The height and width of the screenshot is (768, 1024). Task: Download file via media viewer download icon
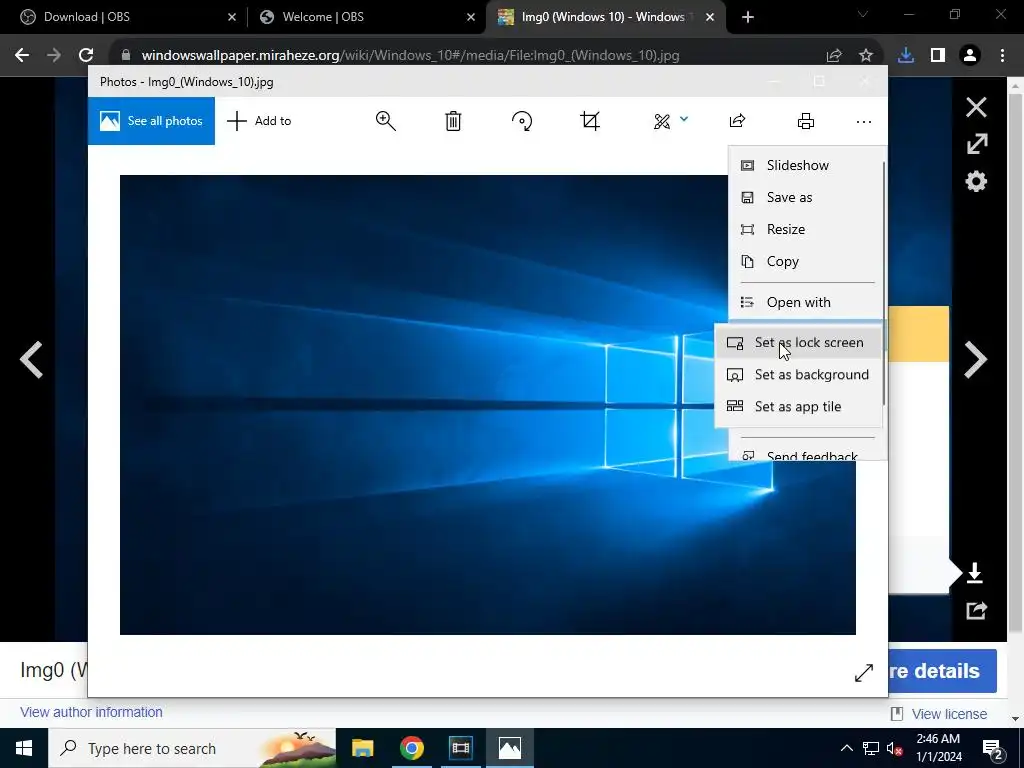click(x=974, y=573)
